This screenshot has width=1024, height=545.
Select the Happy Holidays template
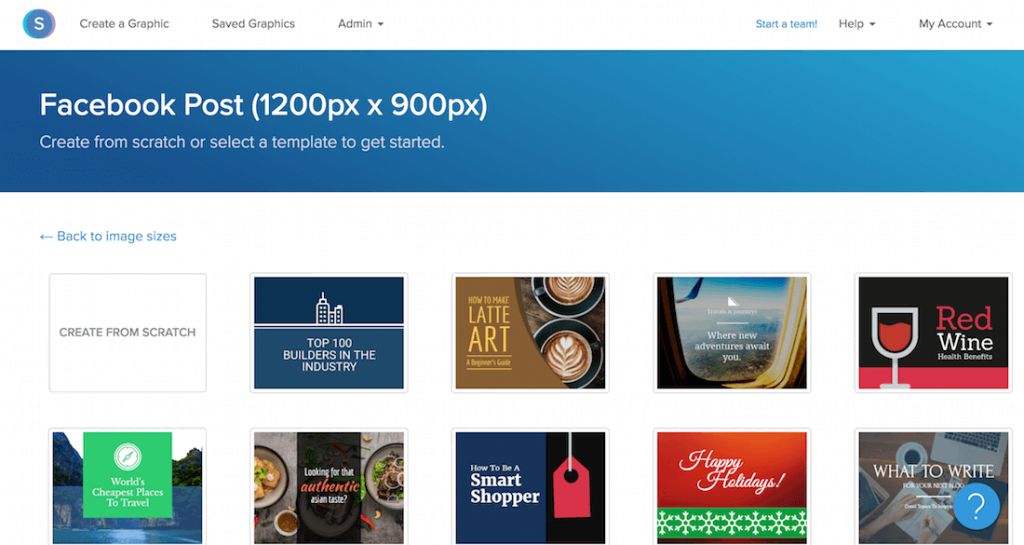click(x=732, y=487)
